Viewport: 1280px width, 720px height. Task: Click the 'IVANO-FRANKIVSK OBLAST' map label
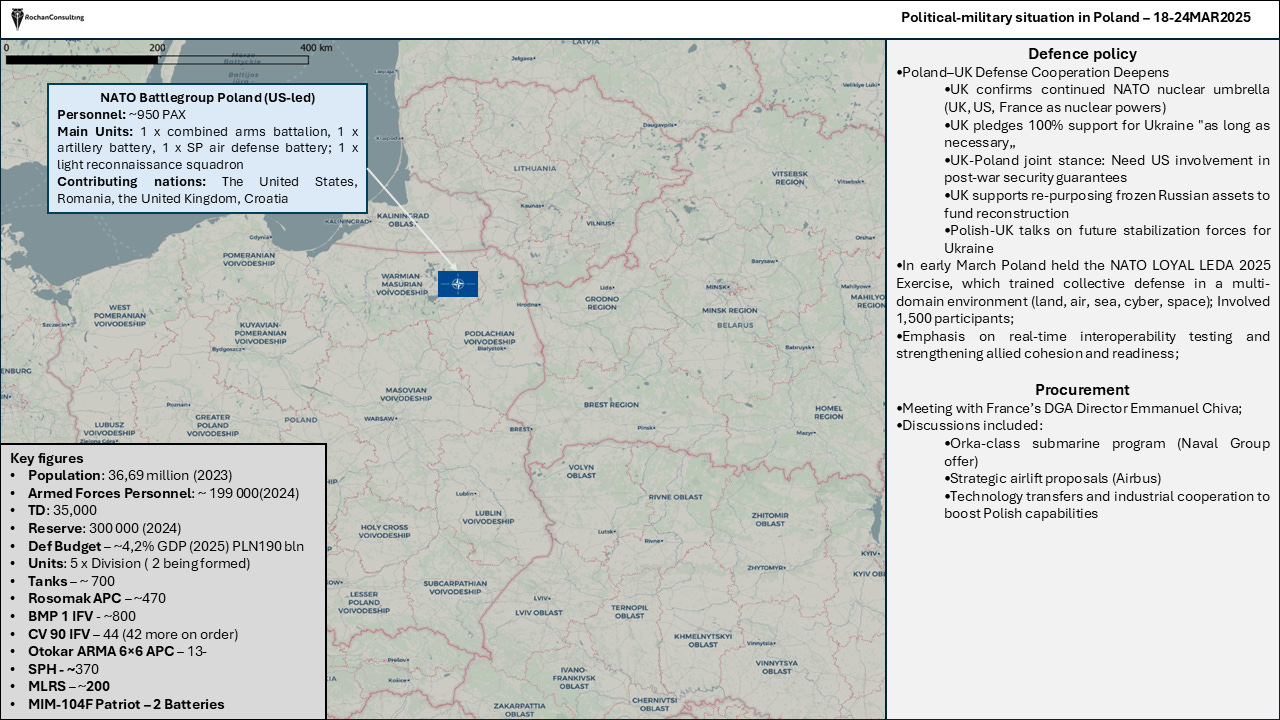click(573, 677)
